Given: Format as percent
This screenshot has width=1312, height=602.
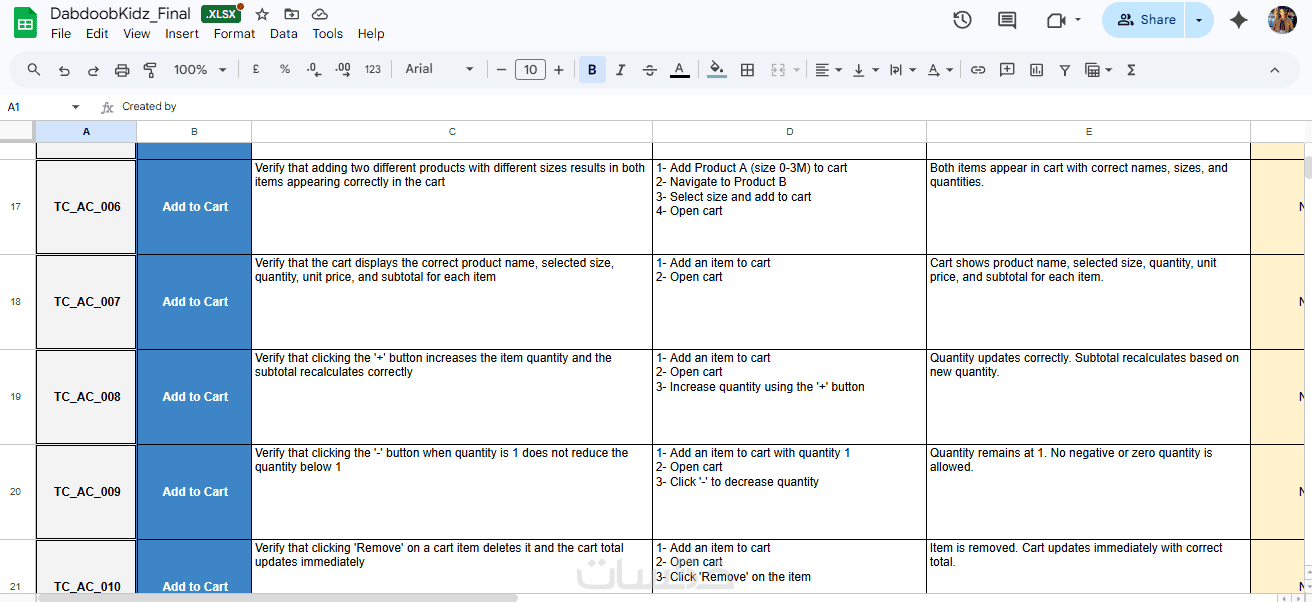Looking at the screenshot, I should pyautogui.click(x=285, y=70).
